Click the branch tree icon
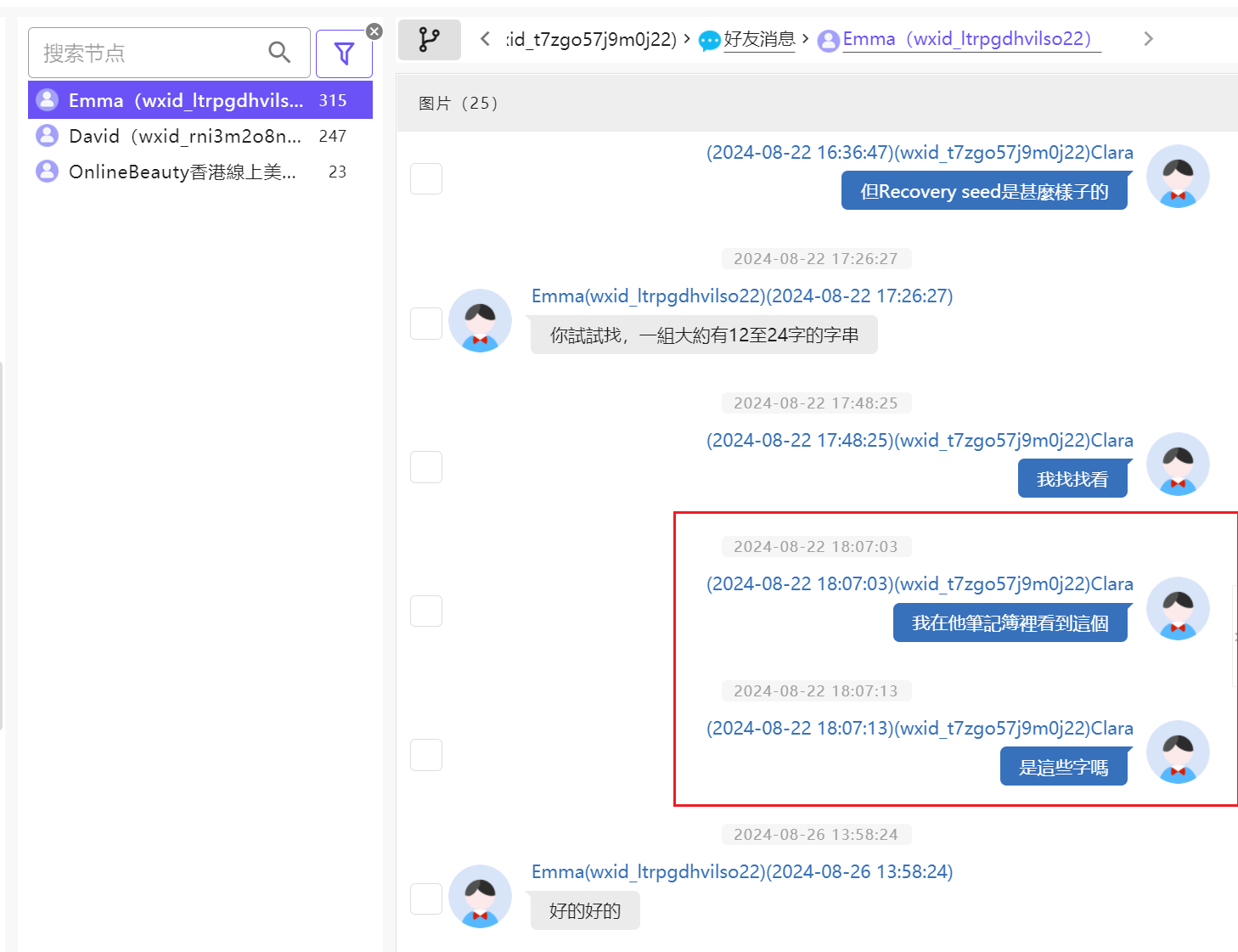Viewport: 1238px width, 952px height. (430, 39)
